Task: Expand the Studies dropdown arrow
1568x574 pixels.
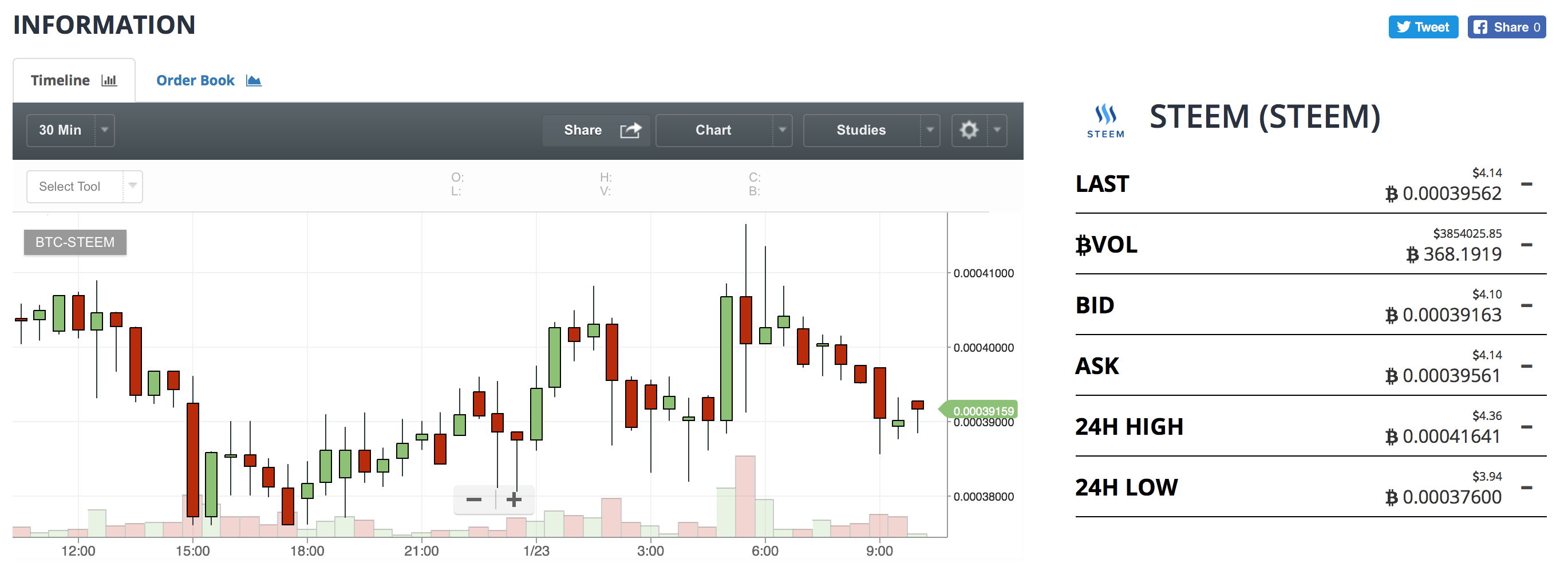Action: tap(930, 130)
